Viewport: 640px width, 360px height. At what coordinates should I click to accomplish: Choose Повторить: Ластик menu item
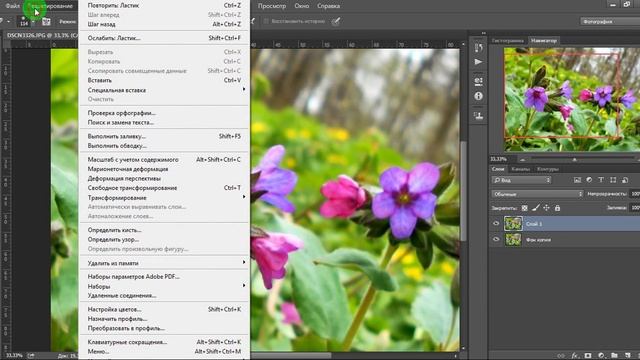click(x=165, y=5)
